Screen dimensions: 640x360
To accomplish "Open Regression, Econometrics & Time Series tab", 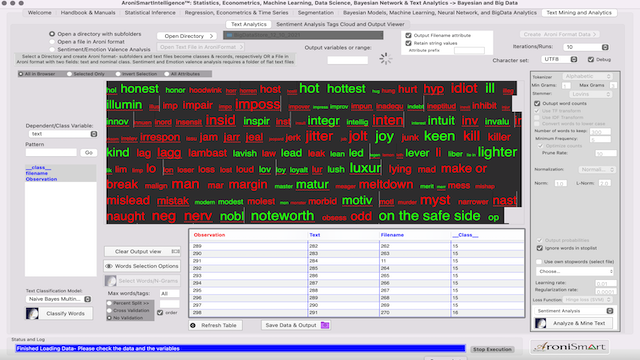I will (x=236, y=13).
